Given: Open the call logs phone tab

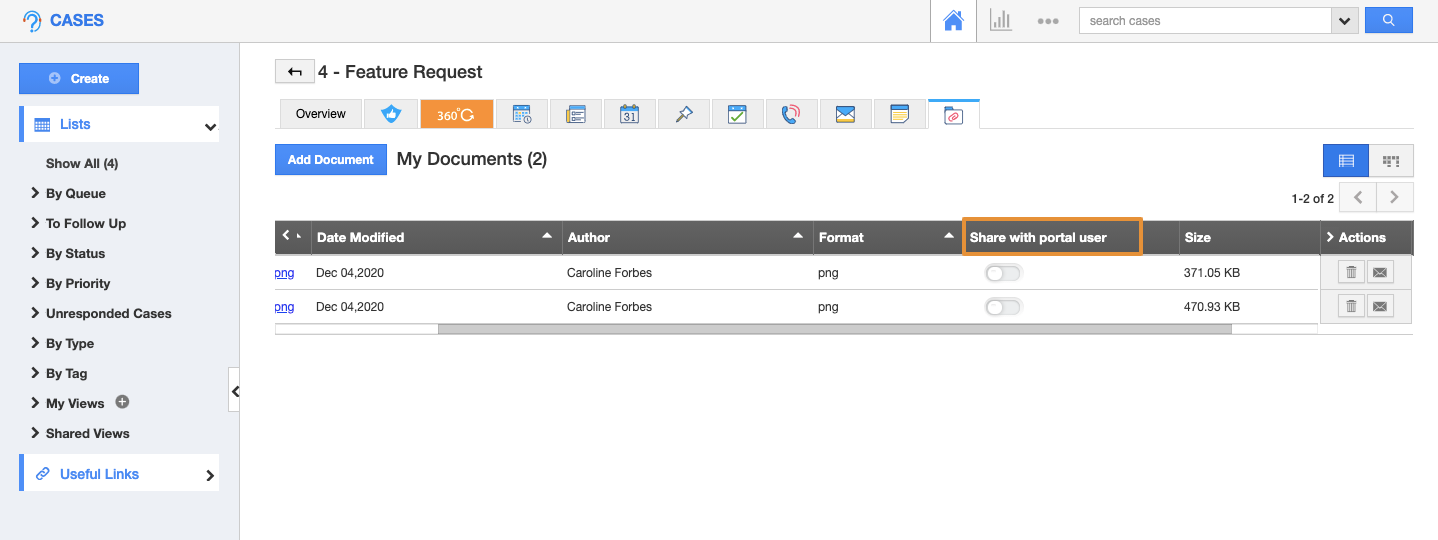Looking at the screenshot, I should pyautogui.click(x=791, y=114).
